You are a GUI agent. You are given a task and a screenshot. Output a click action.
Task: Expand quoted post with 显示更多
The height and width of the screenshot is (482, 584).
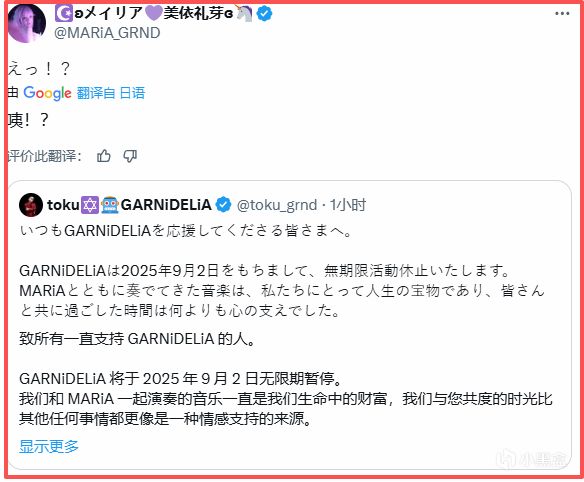point(49,446)
